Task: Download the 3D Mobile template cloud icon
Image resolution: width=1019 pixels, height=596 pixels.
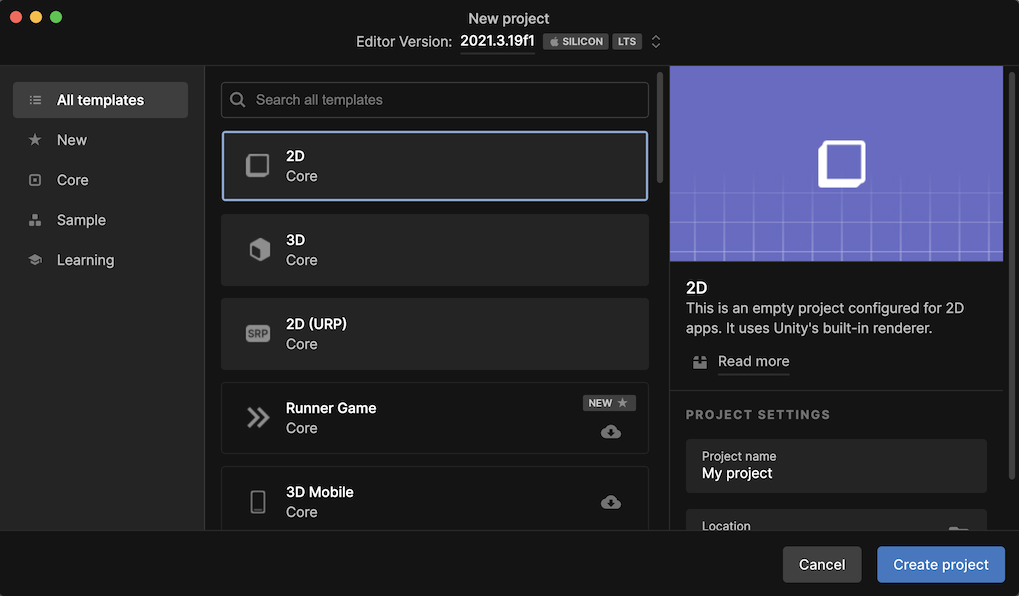Action: pyautogui.click(x=610, y=502)
